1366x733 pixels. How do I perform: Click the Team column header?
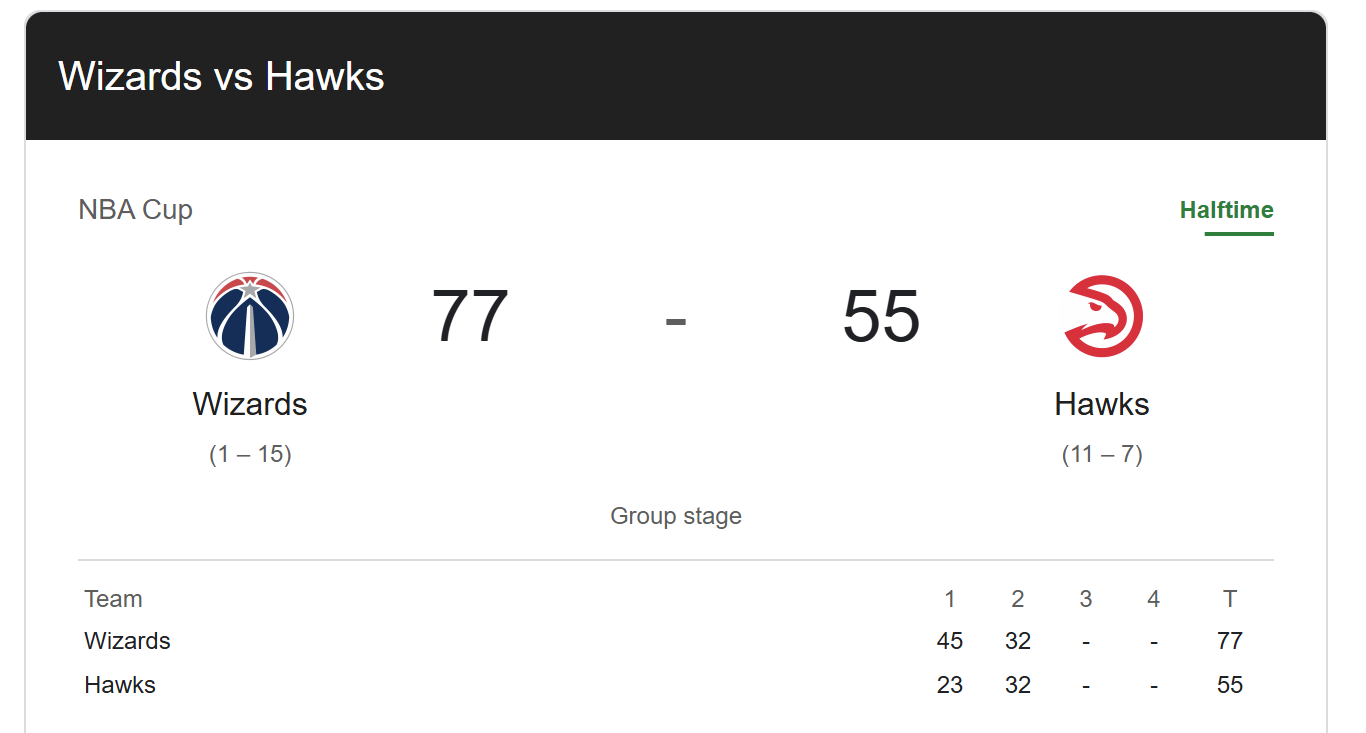pos(114,599)
